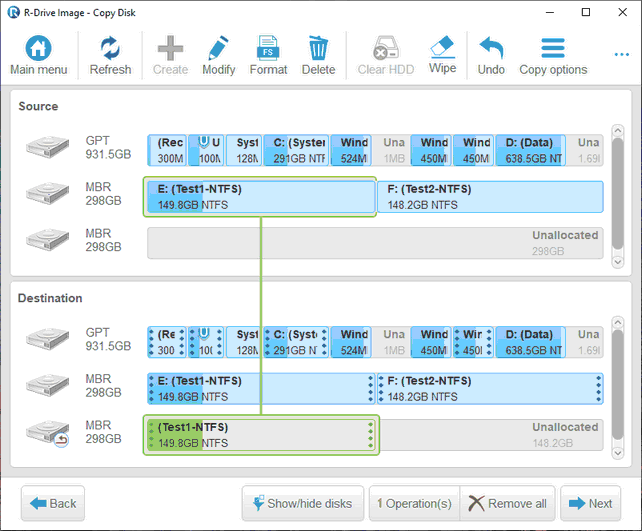The height and width of the screenshot is (531, 642).
Task: Go to Main menu via the home icon
Action: tap(38, 48)
